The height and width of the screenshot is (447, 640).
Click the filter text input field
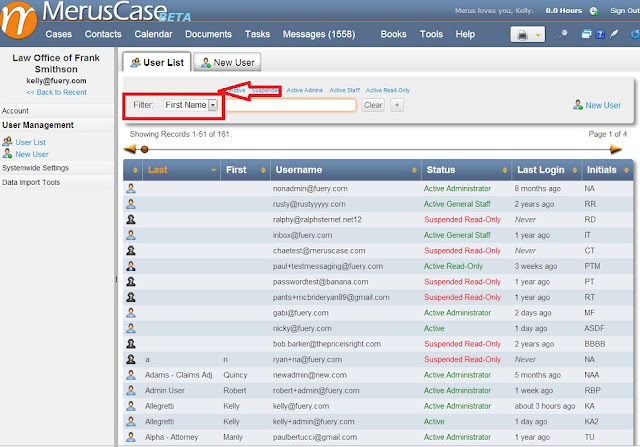coord(290,105)
